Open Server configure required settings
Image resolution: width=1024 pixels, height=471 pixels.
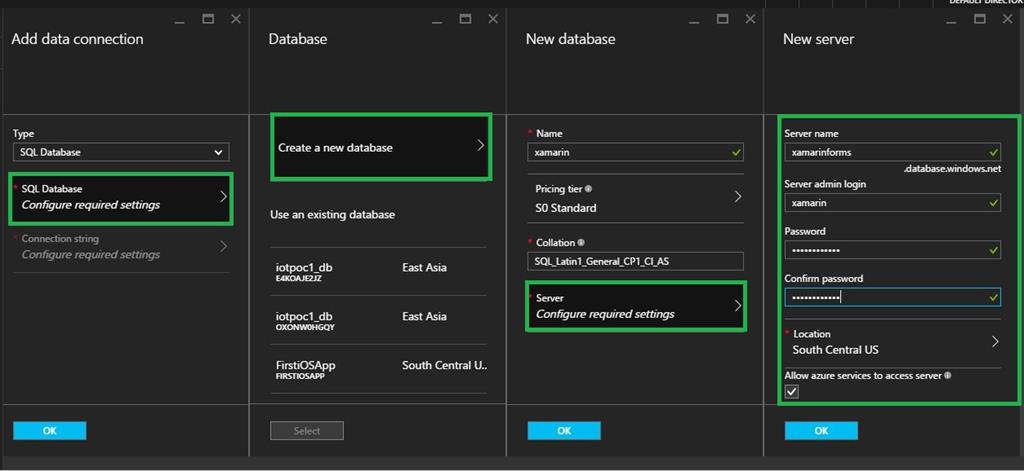[x=637, y=306]
